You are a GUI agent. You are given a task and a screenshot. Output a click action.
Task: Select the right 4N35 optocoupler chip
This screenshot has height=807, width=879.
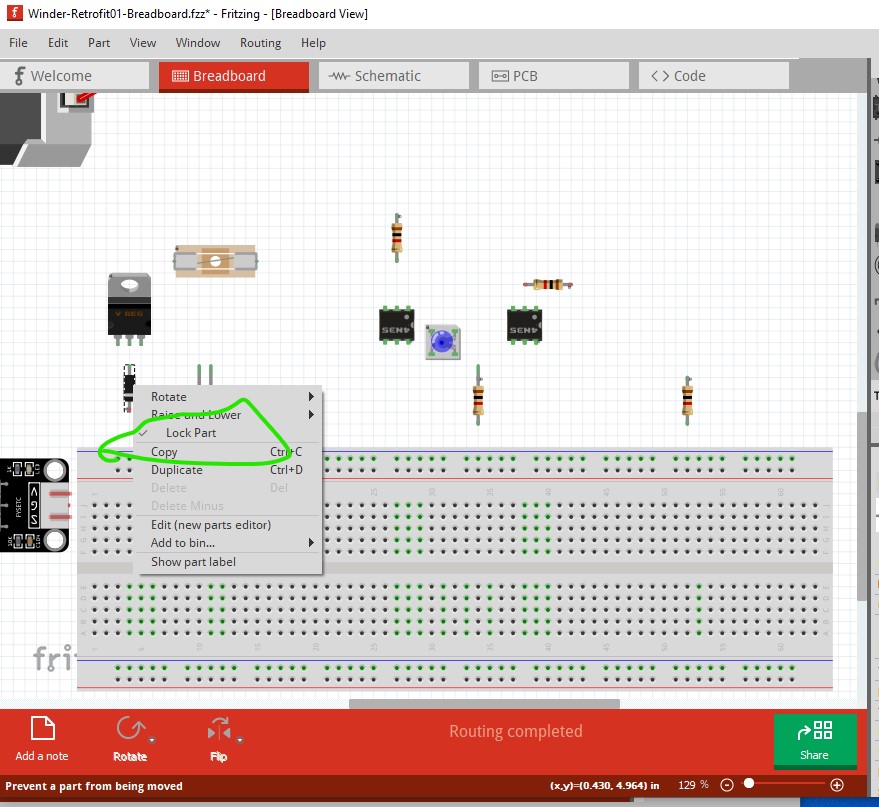pos(524,325)
